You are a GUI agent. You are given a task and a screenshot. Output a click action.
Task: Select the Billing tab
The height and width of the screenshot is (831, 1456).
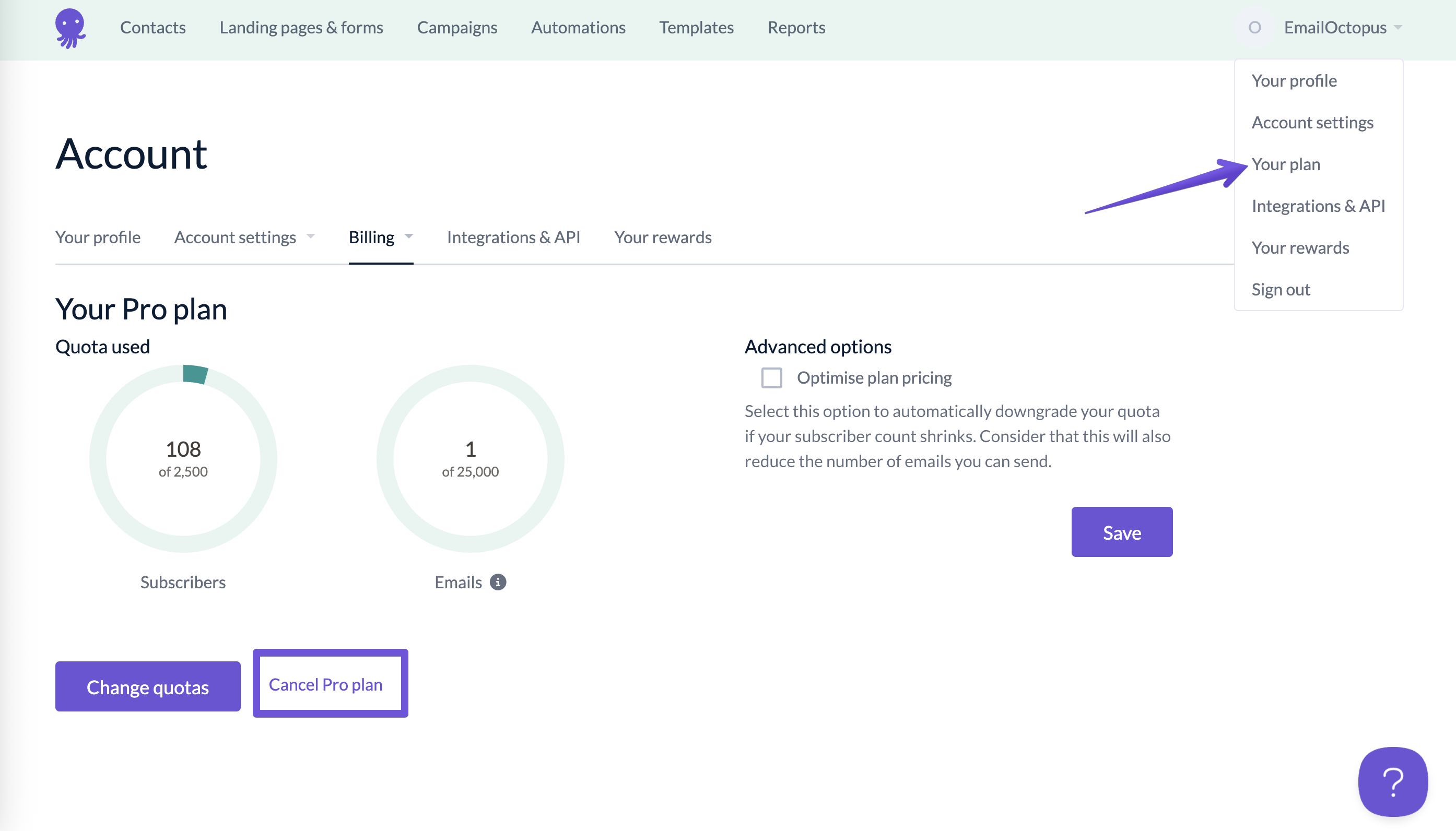point(371,237)
